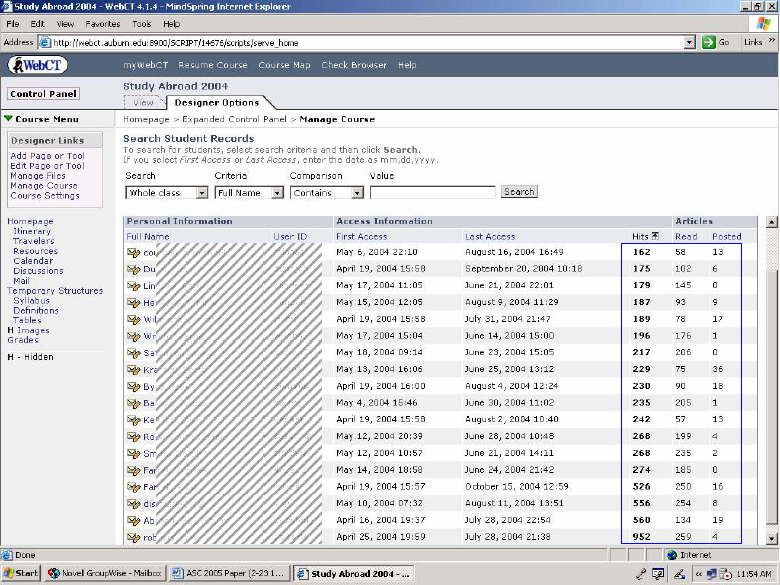The image size is (780, 585).
Task: Open the Course Map link
Action: pyautogui.click(x=284, y=65)
